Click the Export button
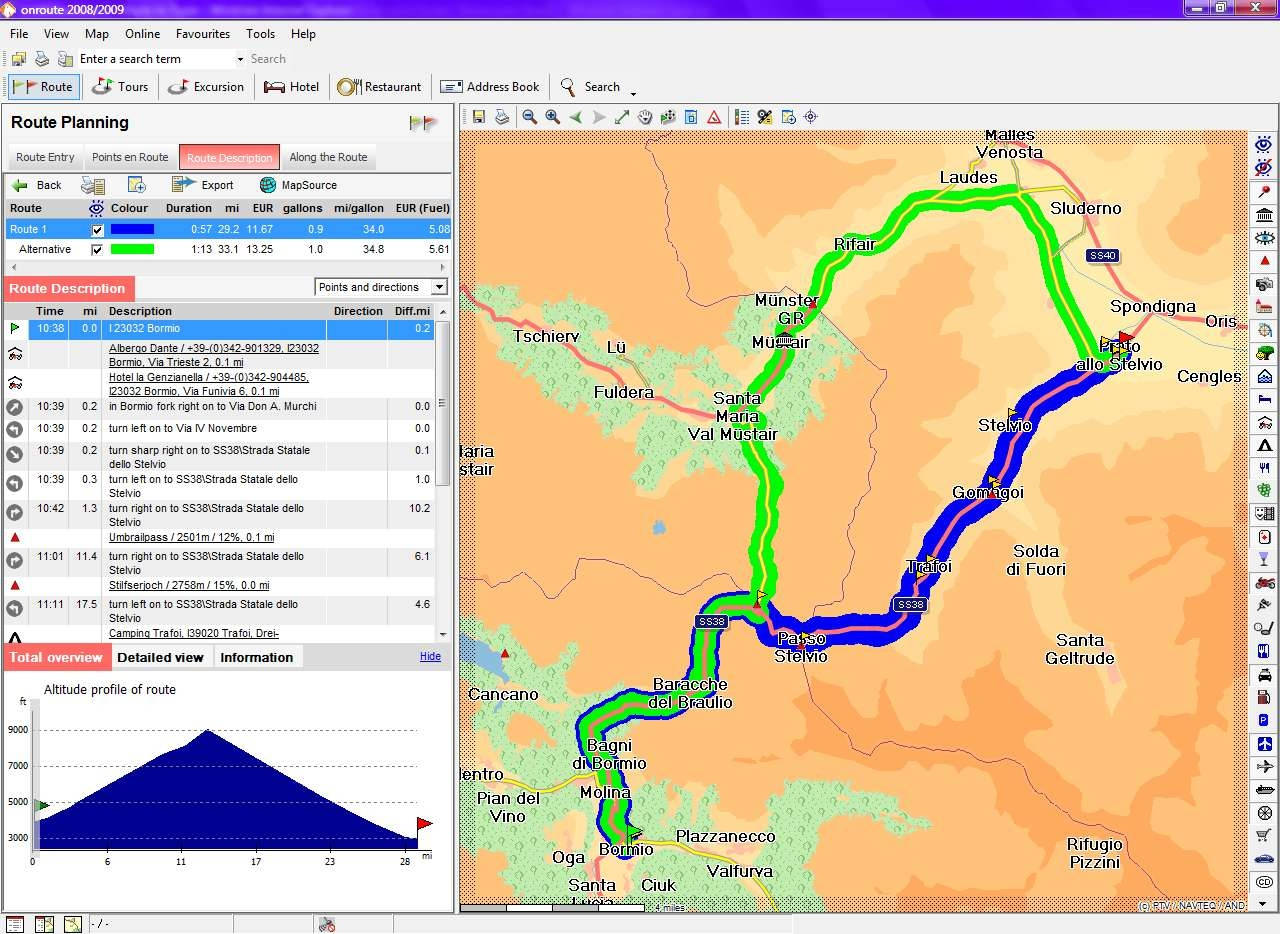This screenshot has height=934, width=1280. [x=203, y=185]
